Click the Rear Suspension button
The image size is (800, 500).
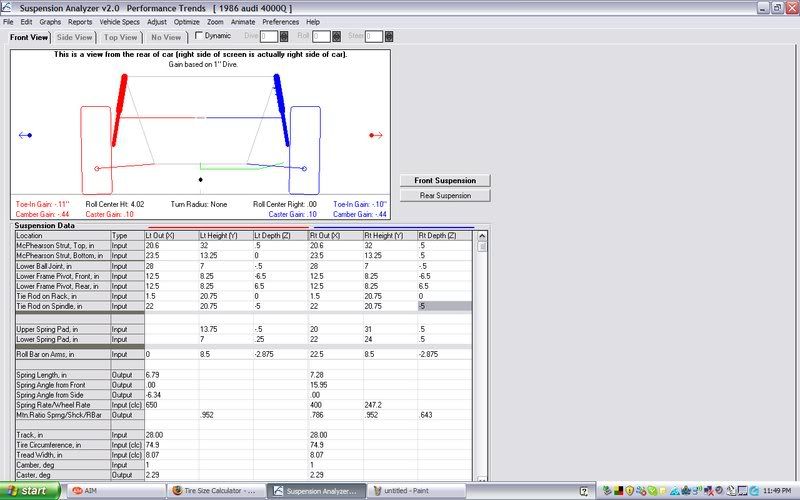445,195
